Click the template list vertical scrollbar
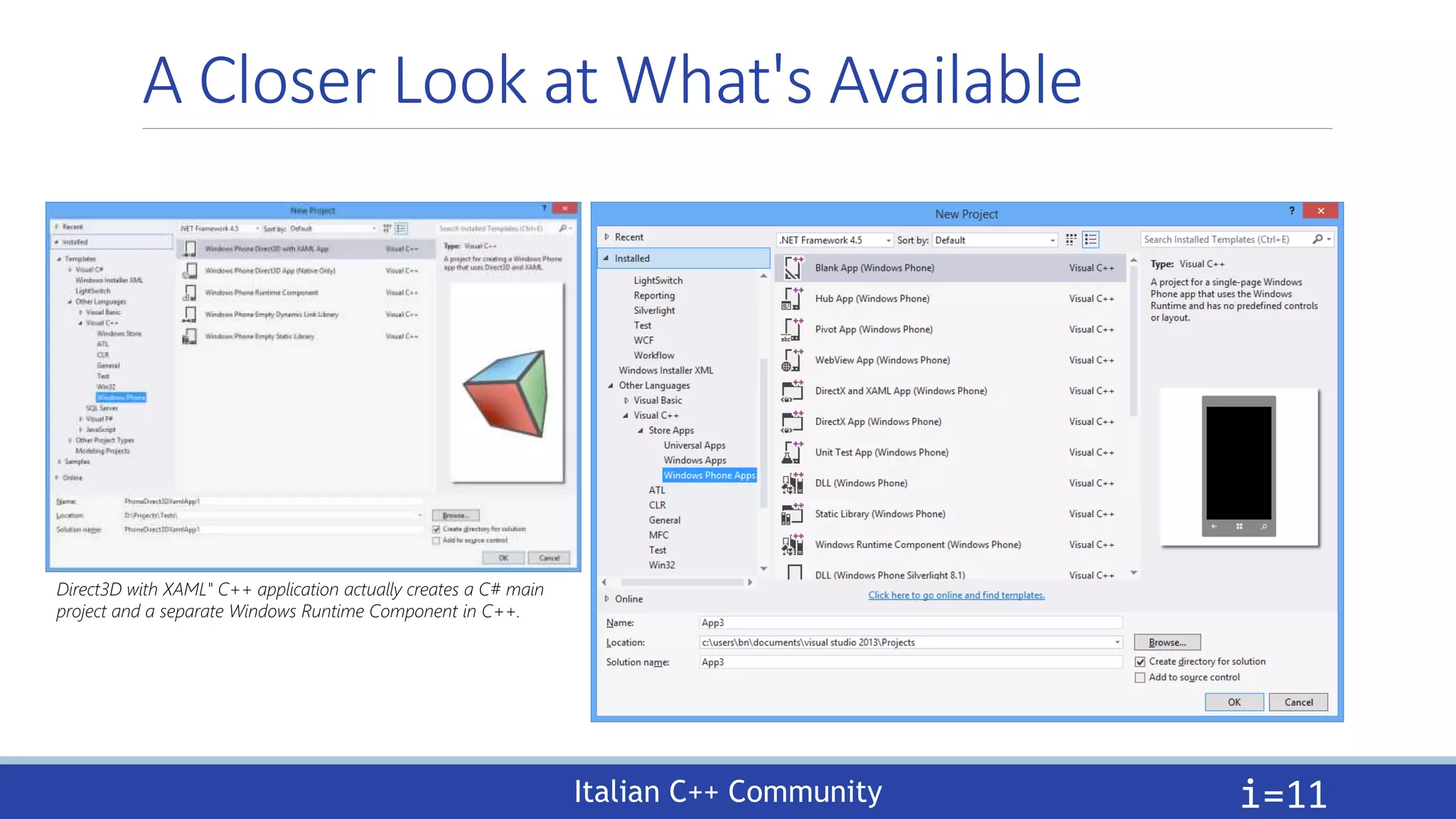The width and height of the screenshot is (1456, 819). (x=1134, y=340)
